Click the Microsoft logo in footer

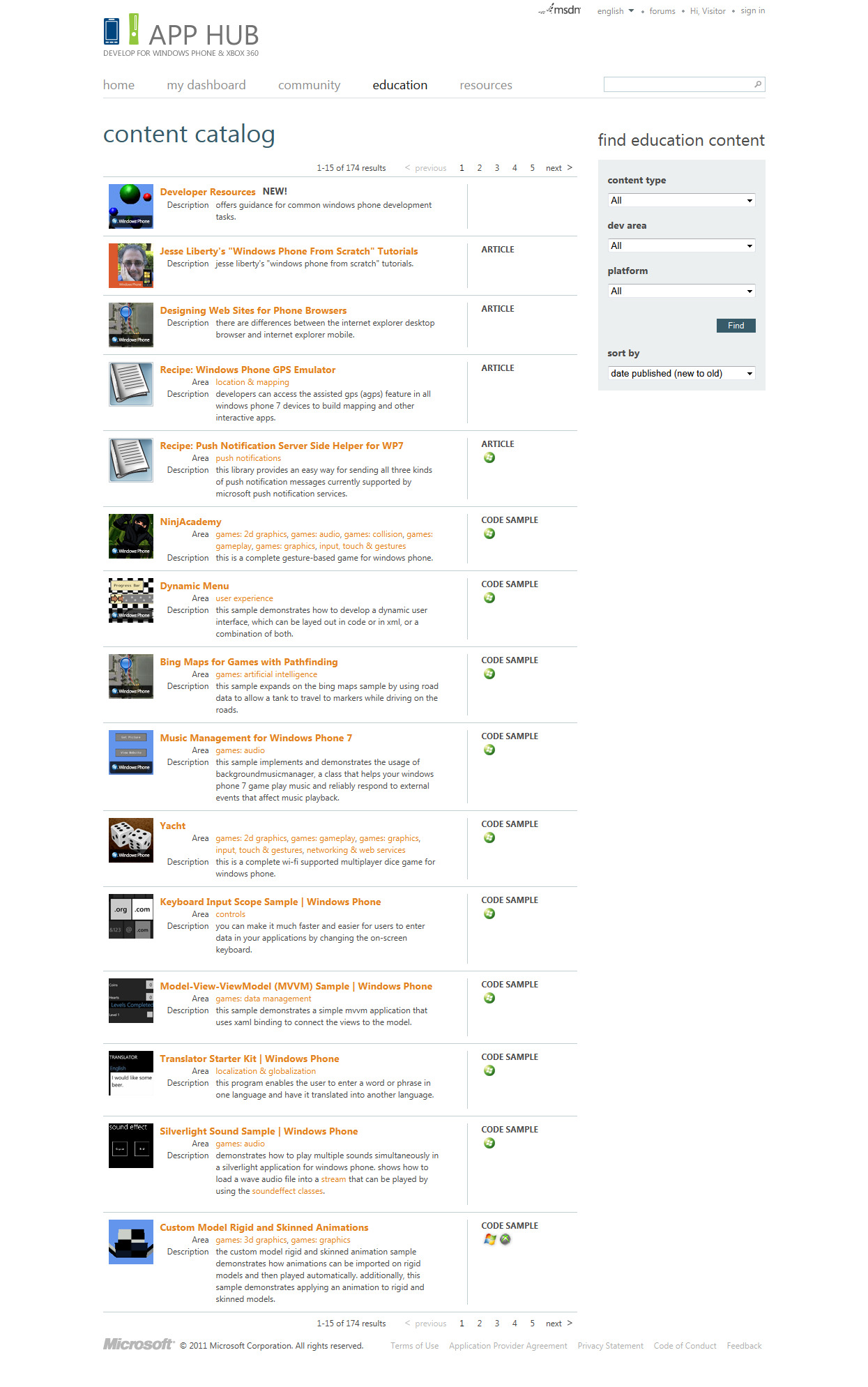(x=138, y=1344)
